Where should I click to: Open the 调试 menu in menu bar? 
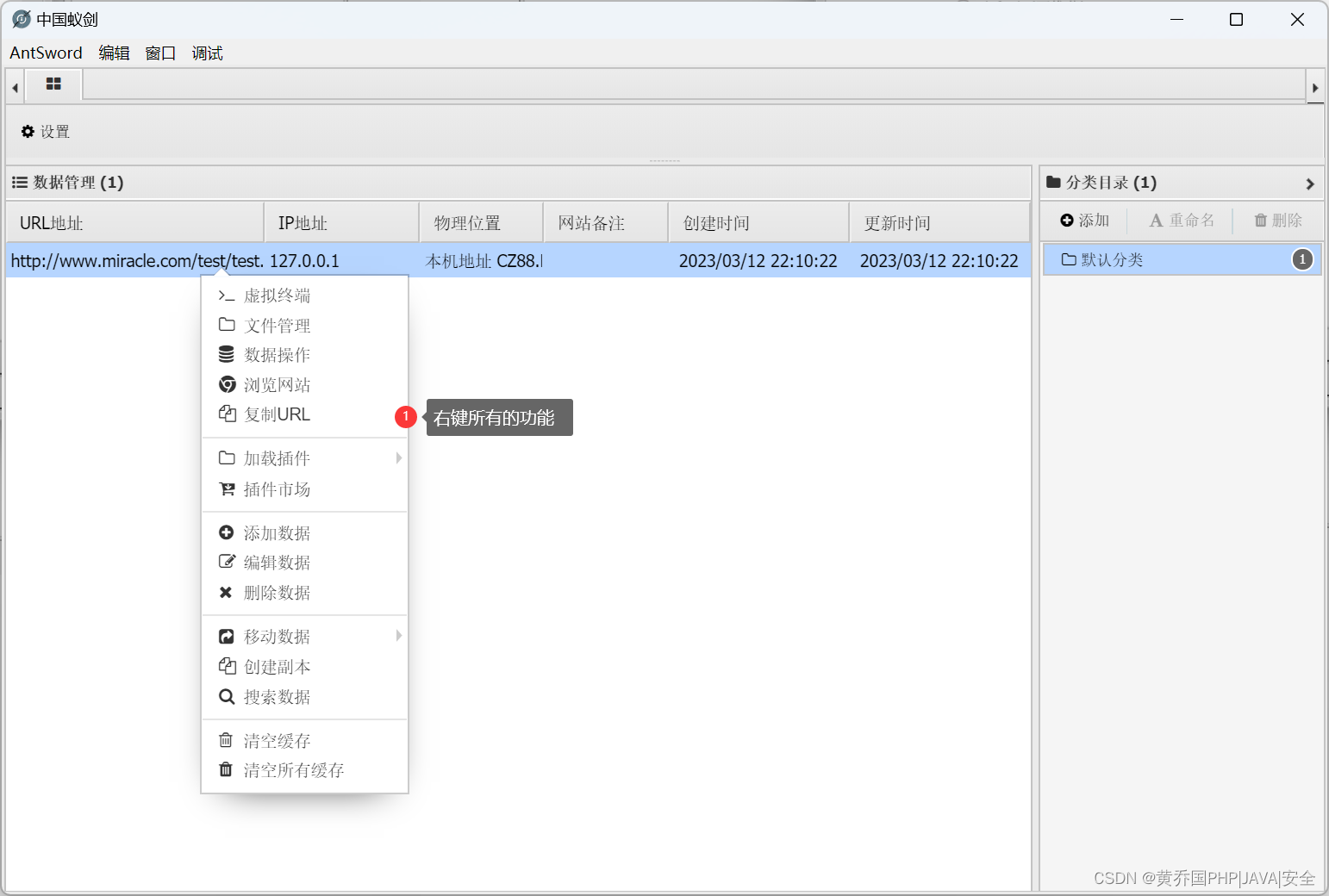click(x=207, y=53)
